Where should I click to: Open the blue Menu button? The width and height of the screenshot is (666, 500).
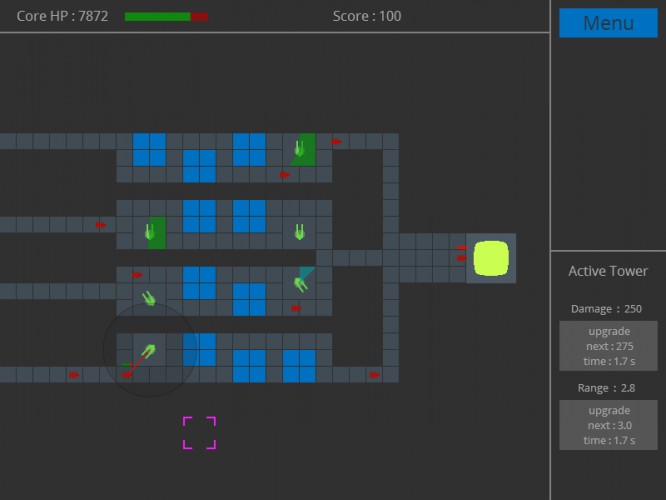tap(608, 23)
